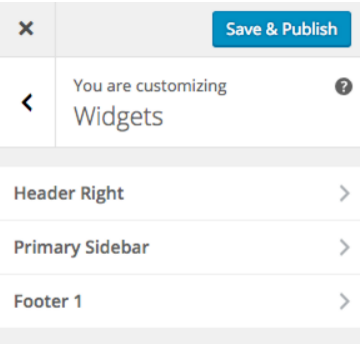Open help via the question mark icon
The width and height of the screenshot is (360, 360).
click(343, 87)
